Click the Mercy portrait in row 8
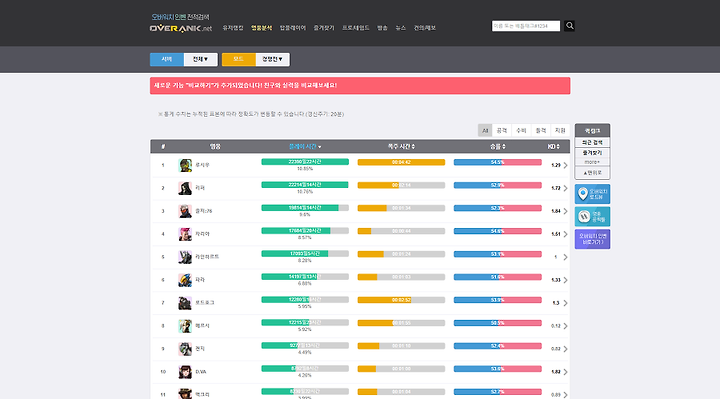Image resolution: width=720 pixels, height=399 pixels. click(x=185, y=326)
